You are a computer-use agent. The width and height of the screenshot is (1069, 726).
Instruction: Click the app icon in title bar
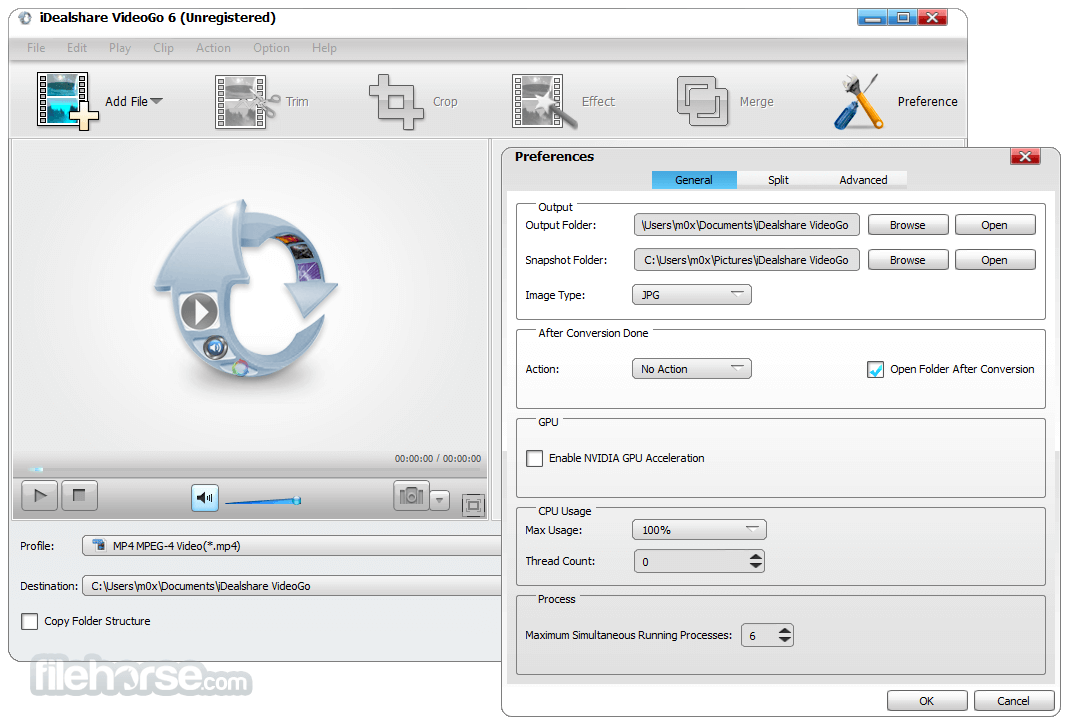click(25, 18)
